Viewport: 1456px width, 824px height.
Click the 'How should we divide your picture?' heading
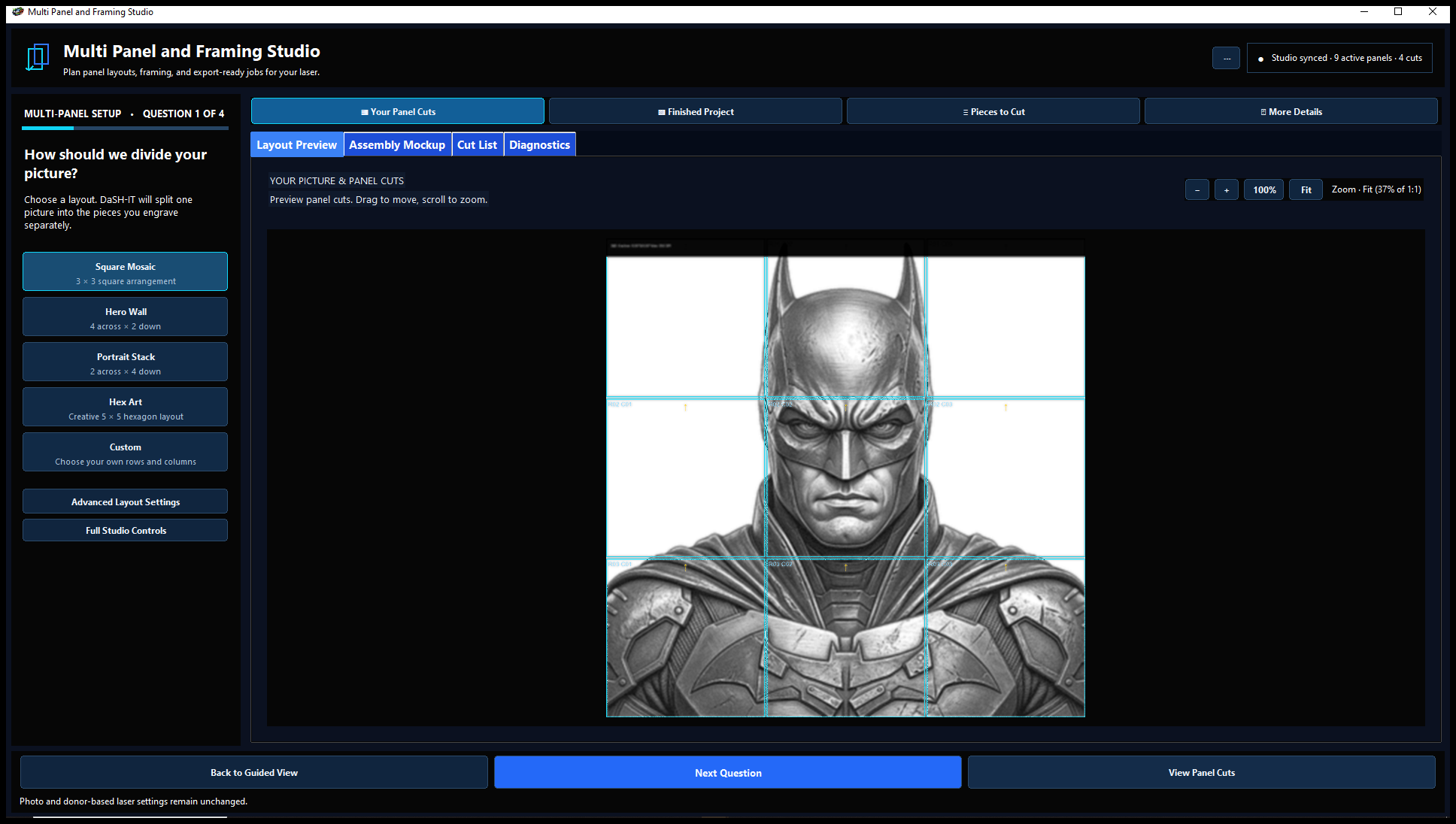[x=116, y=163]
